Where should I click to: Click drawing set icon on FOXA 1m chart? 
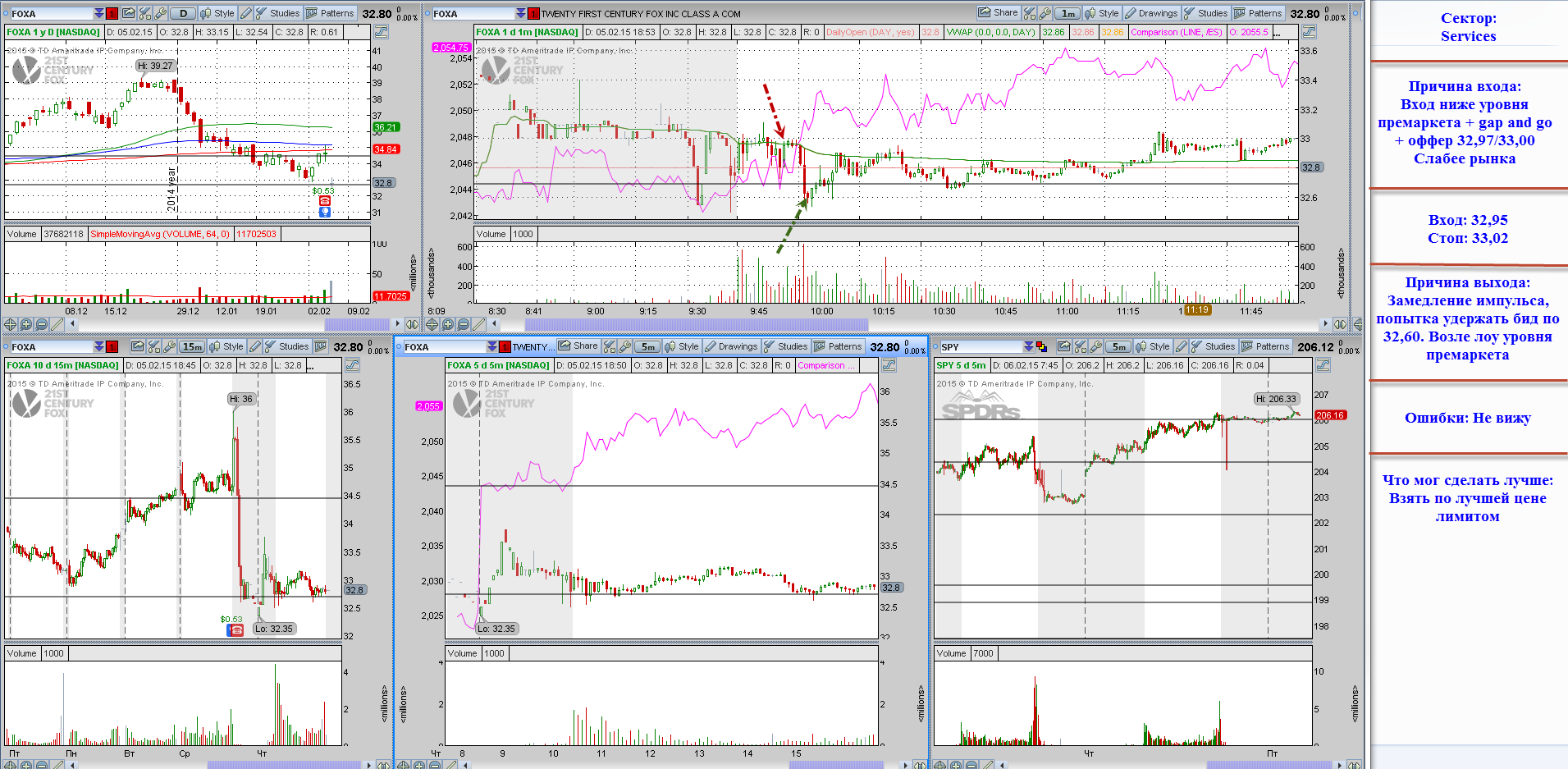tap(1309, 32)
